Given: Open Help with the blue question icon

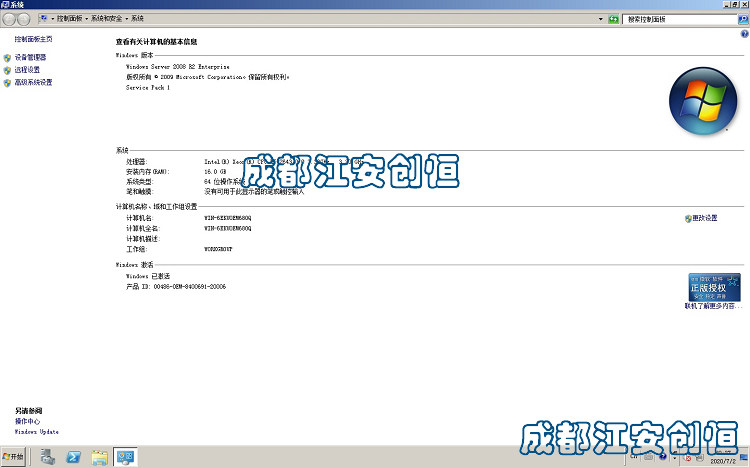Looking at the screenshot, I should coord(744,34).
